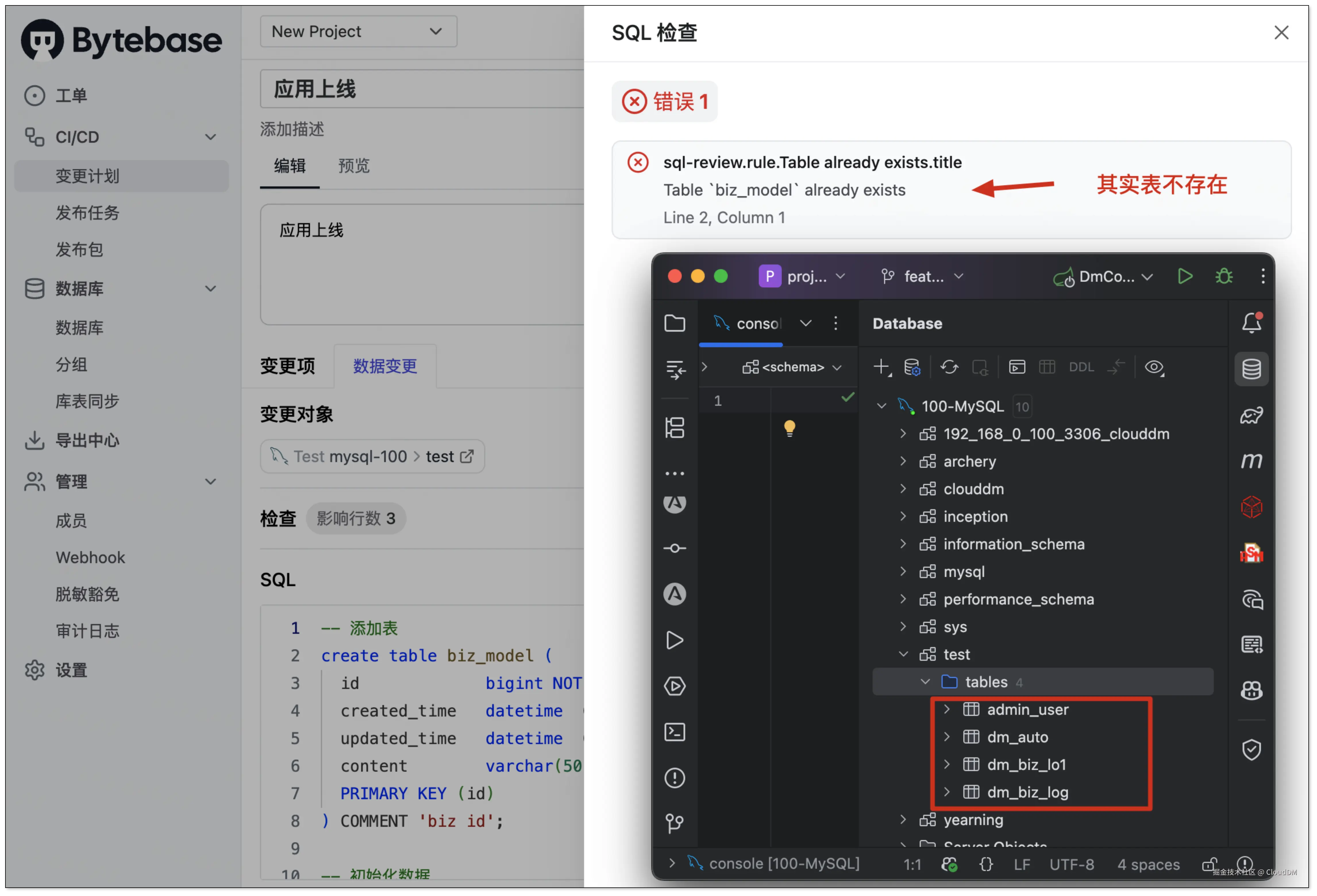
Task: Open the Database tool window icon
Action: click(x=1251, y=369)
